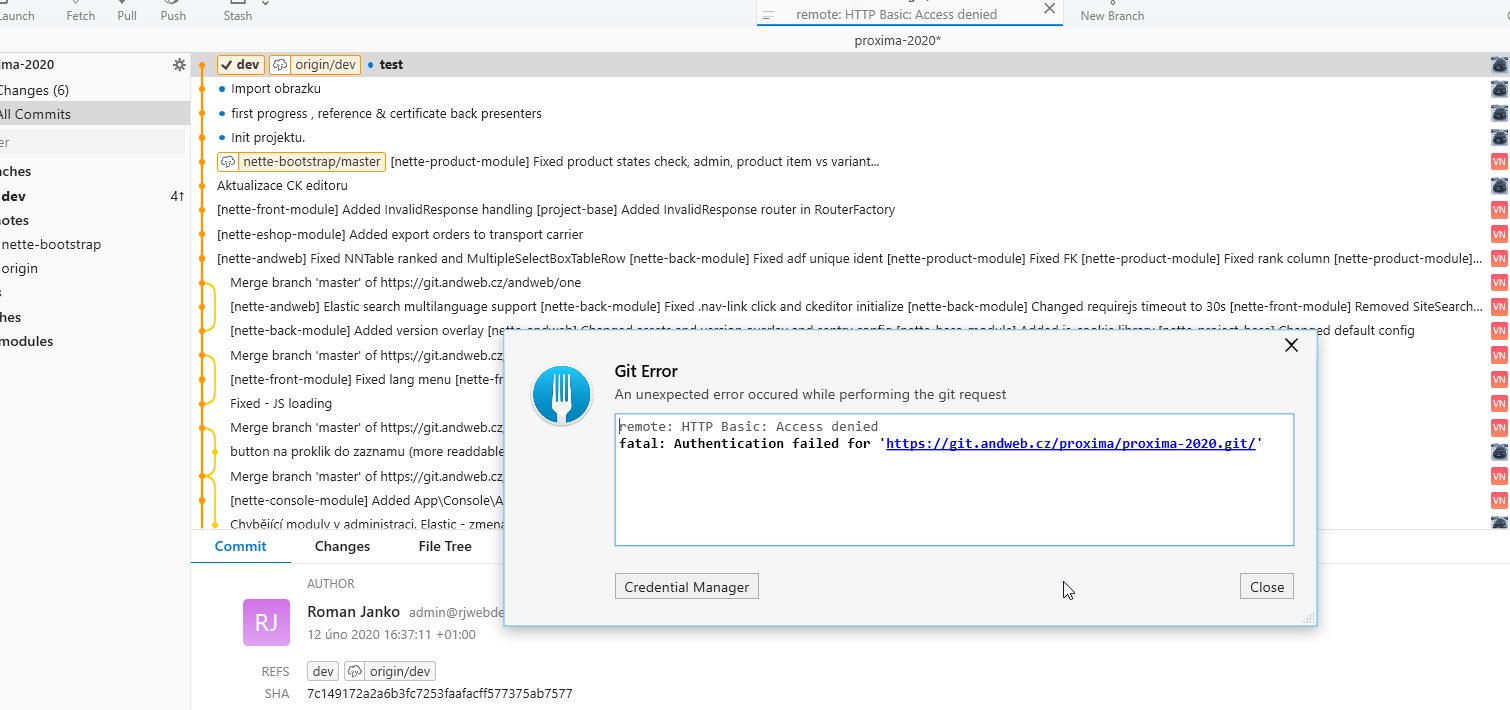The image size is (1510, 710).
Task: Click the SHA hash 7c149172a2a6b3fc...
Action: pos(440,694)
